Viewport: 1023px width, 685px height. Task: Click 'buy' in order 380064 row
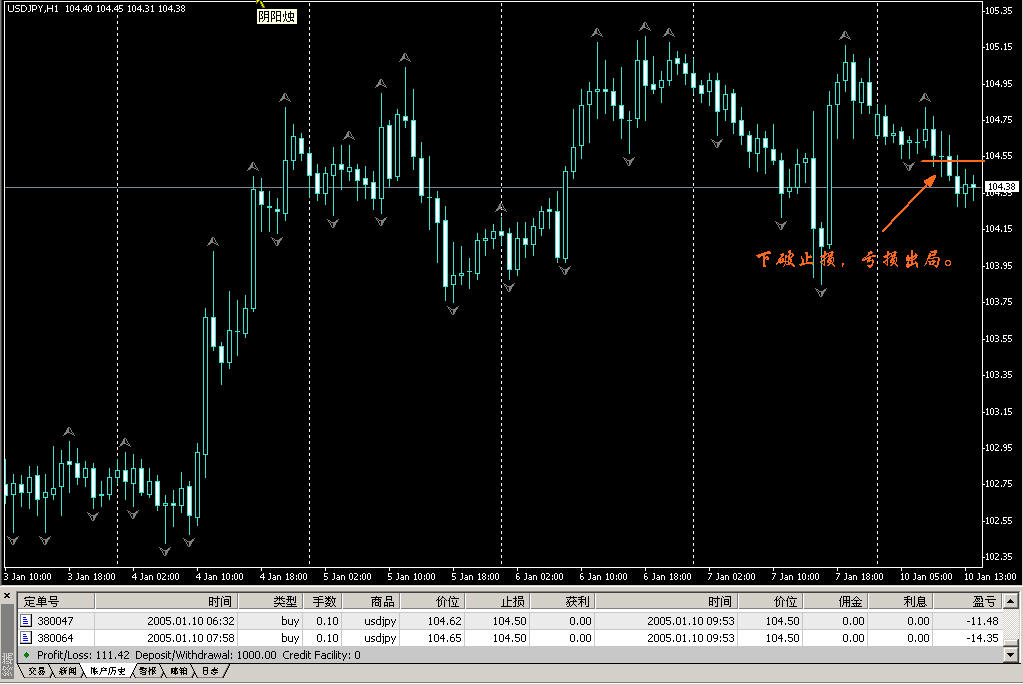[x=290, y=638]
